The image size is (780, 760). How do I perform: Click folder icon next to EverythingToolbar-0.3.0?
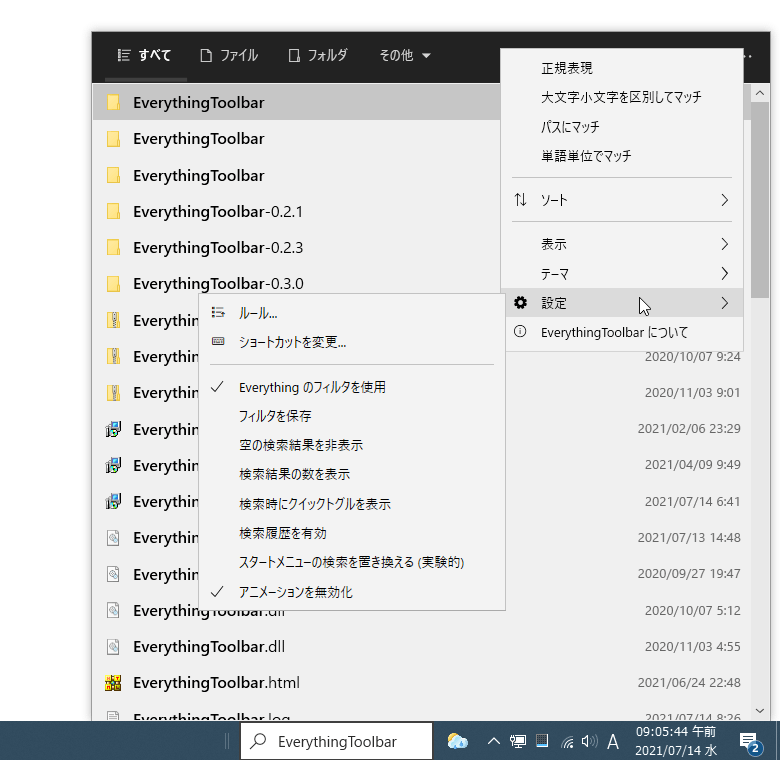point(113,284)
